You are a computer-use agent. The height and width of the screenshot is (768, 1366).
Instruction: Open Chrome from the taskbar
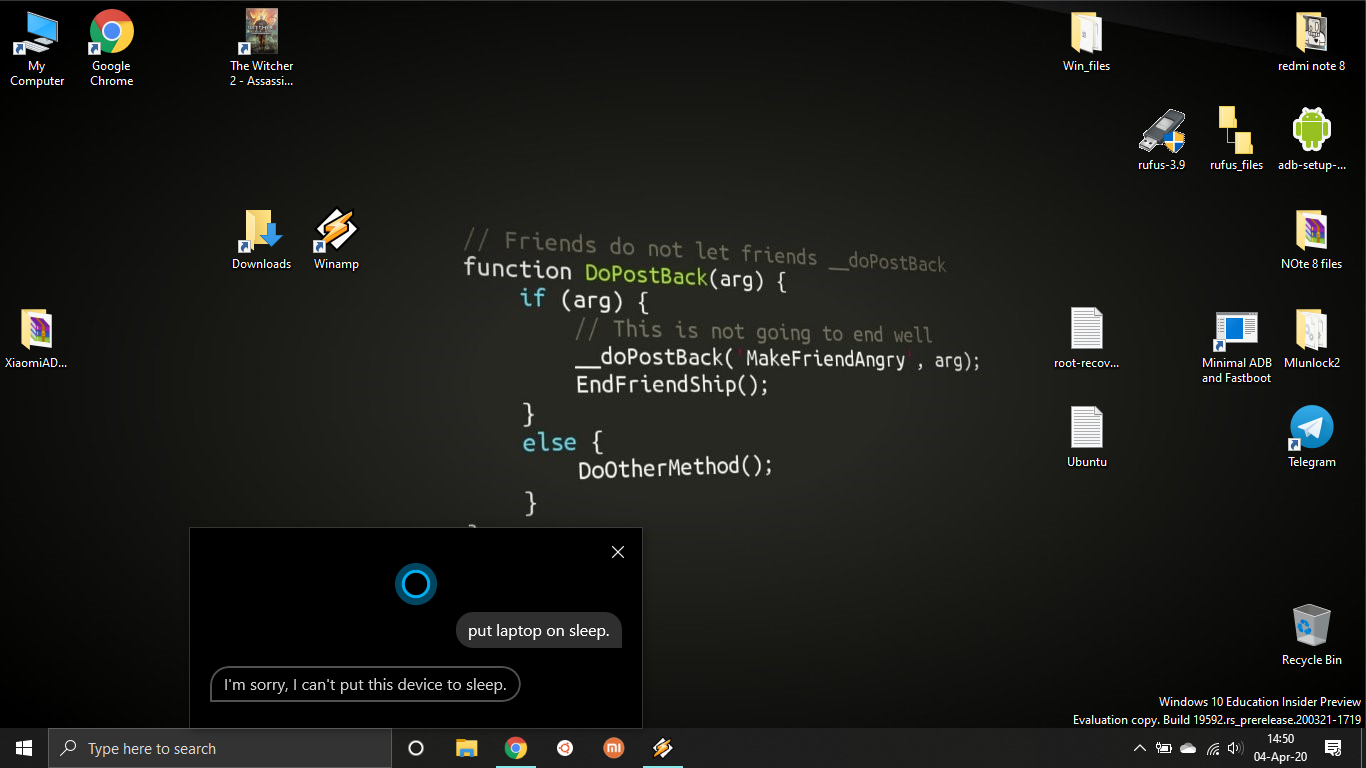coord(516,748)
